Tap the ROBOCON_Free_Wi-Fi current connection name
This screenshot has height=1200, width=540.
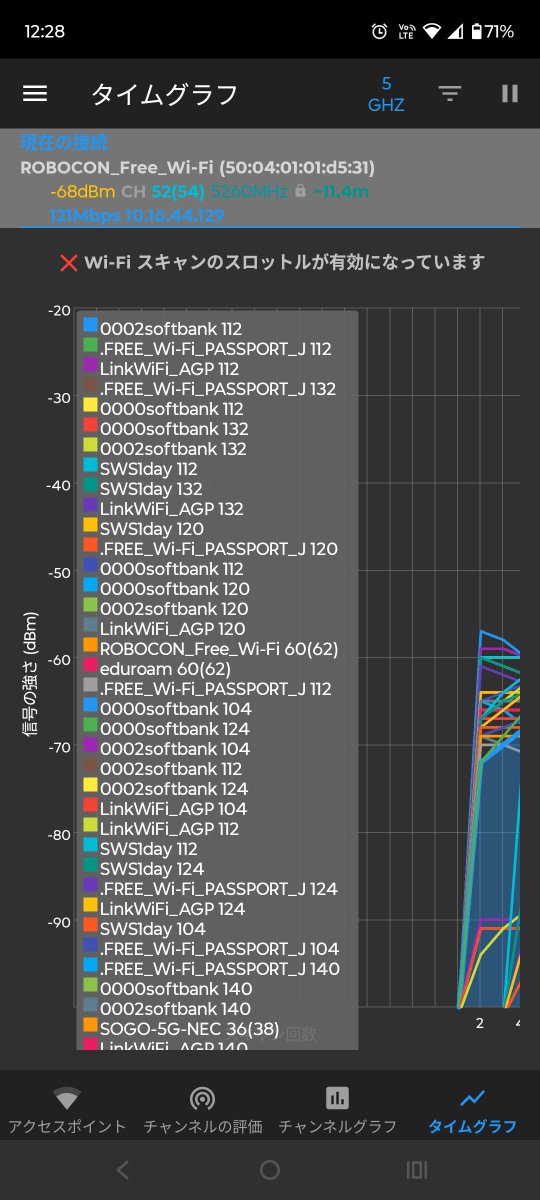pos(198,168)
